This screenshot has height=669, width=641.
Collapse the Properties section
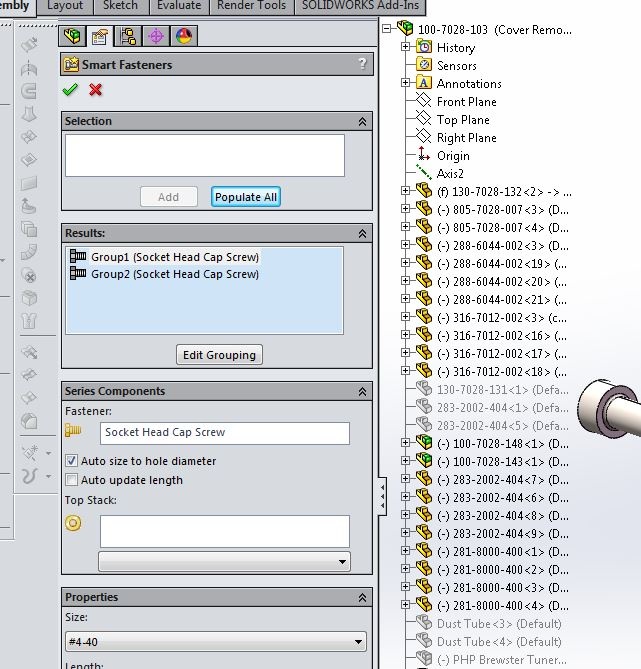pyautogui.click(x=362, y=598)
